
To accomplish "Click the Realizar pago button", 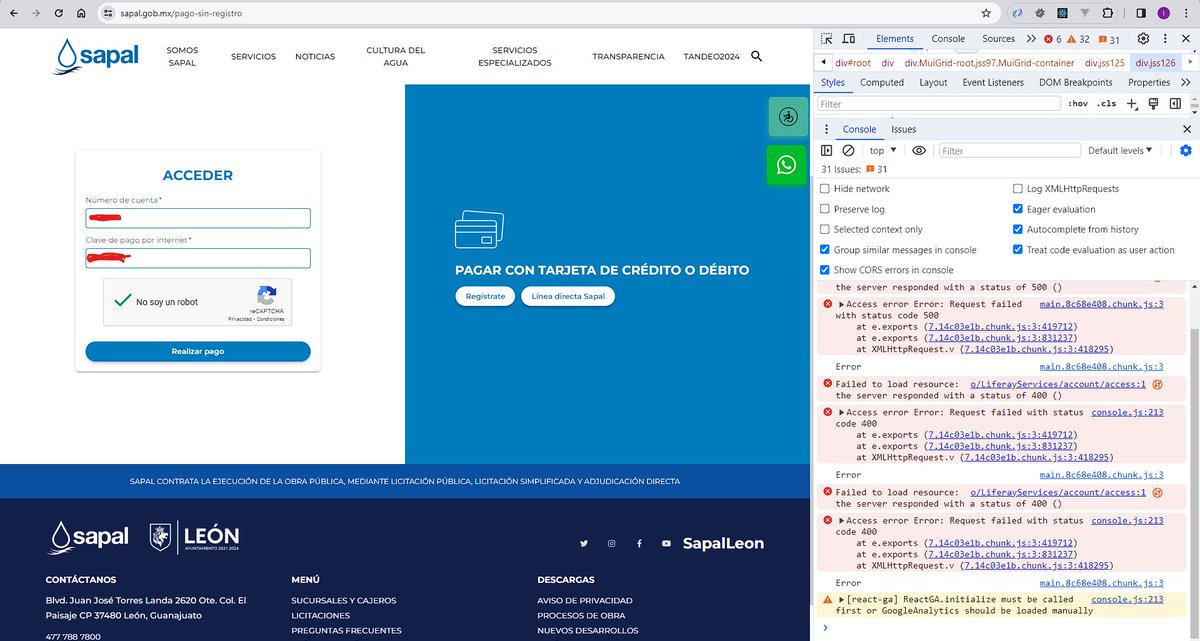I will 198,352.
